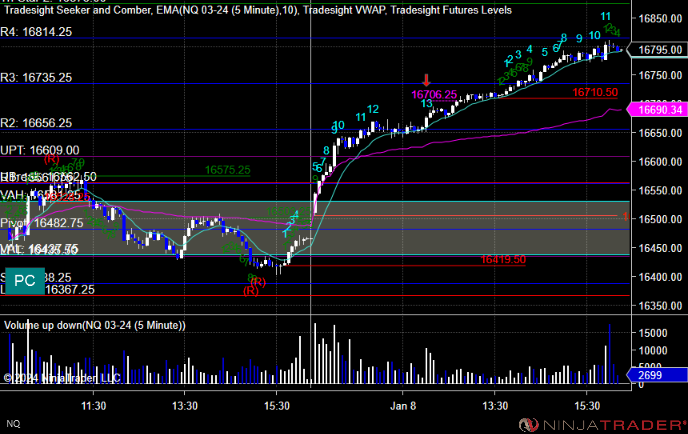Click the teal PC button
The width and height of the screenshot is (688, 434).
(25, 281)
